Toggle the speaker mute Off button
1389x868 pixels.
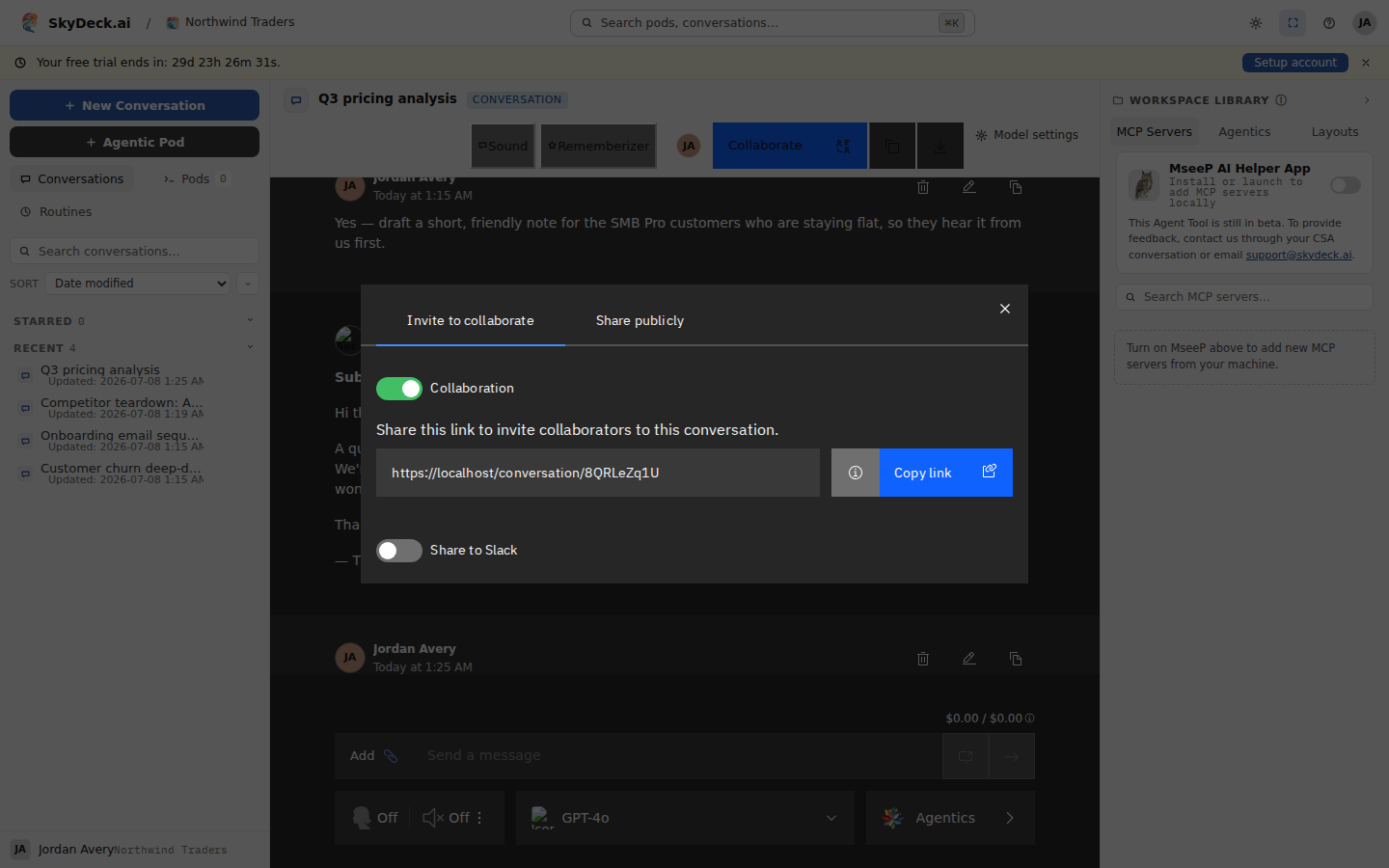(446, 818)
